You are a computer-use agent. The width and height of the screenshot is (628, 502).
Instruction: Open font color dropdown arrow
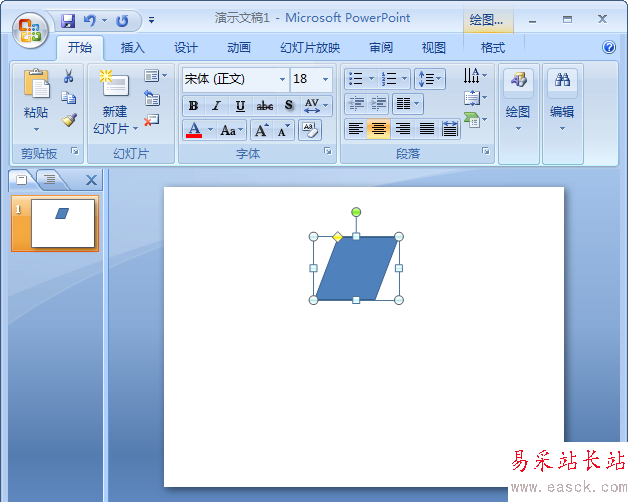click(x=210, y=130)
